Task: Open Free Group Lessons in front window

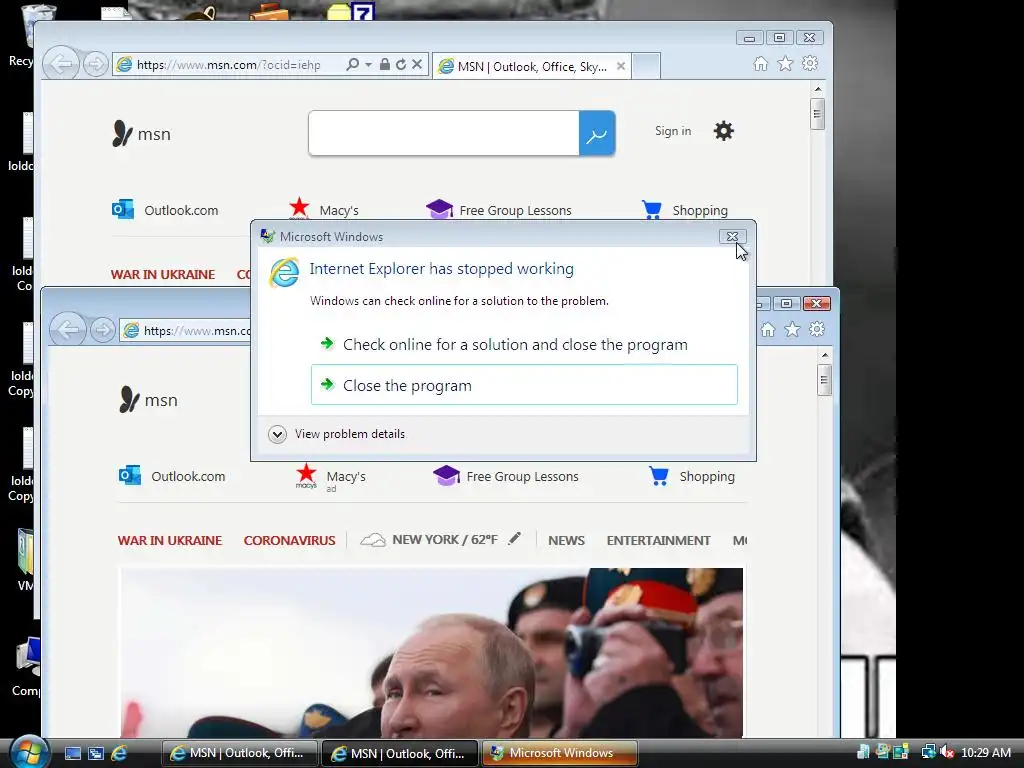Action: (506, 475)
